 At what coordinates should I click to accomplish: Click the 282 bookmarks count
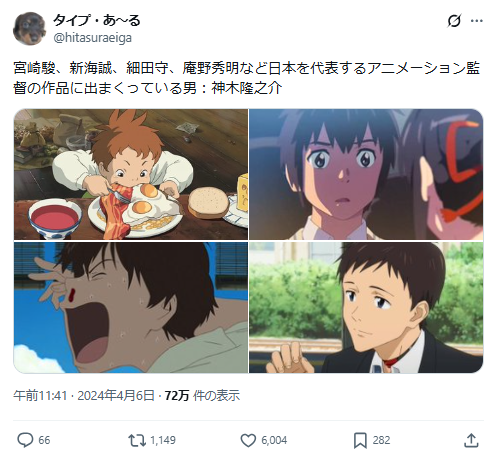tap(381, 440)
